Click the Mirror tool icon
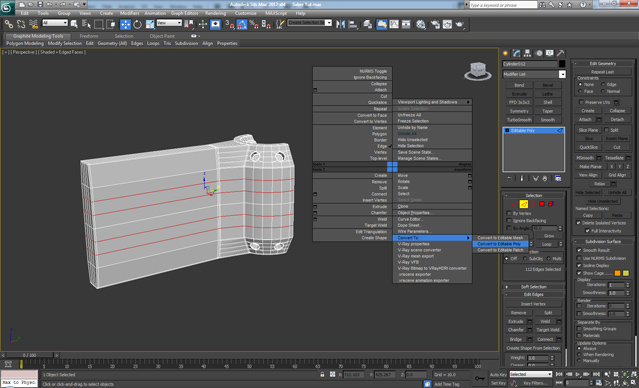Screen dimensions: 639x388 coord(341,24)
